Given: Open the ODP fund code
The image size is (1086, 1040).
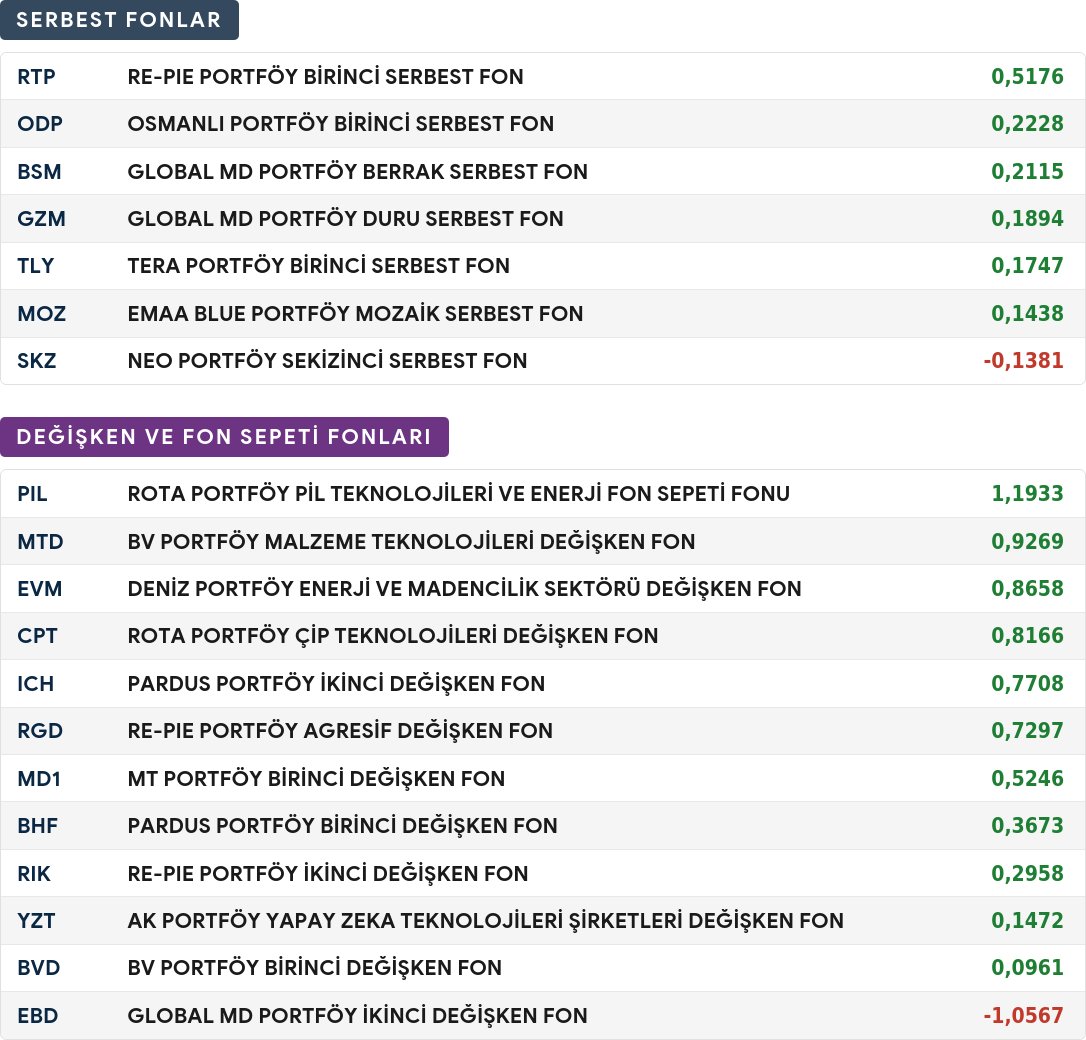Looking at the screenshot, I should click(x=40, y=124).
